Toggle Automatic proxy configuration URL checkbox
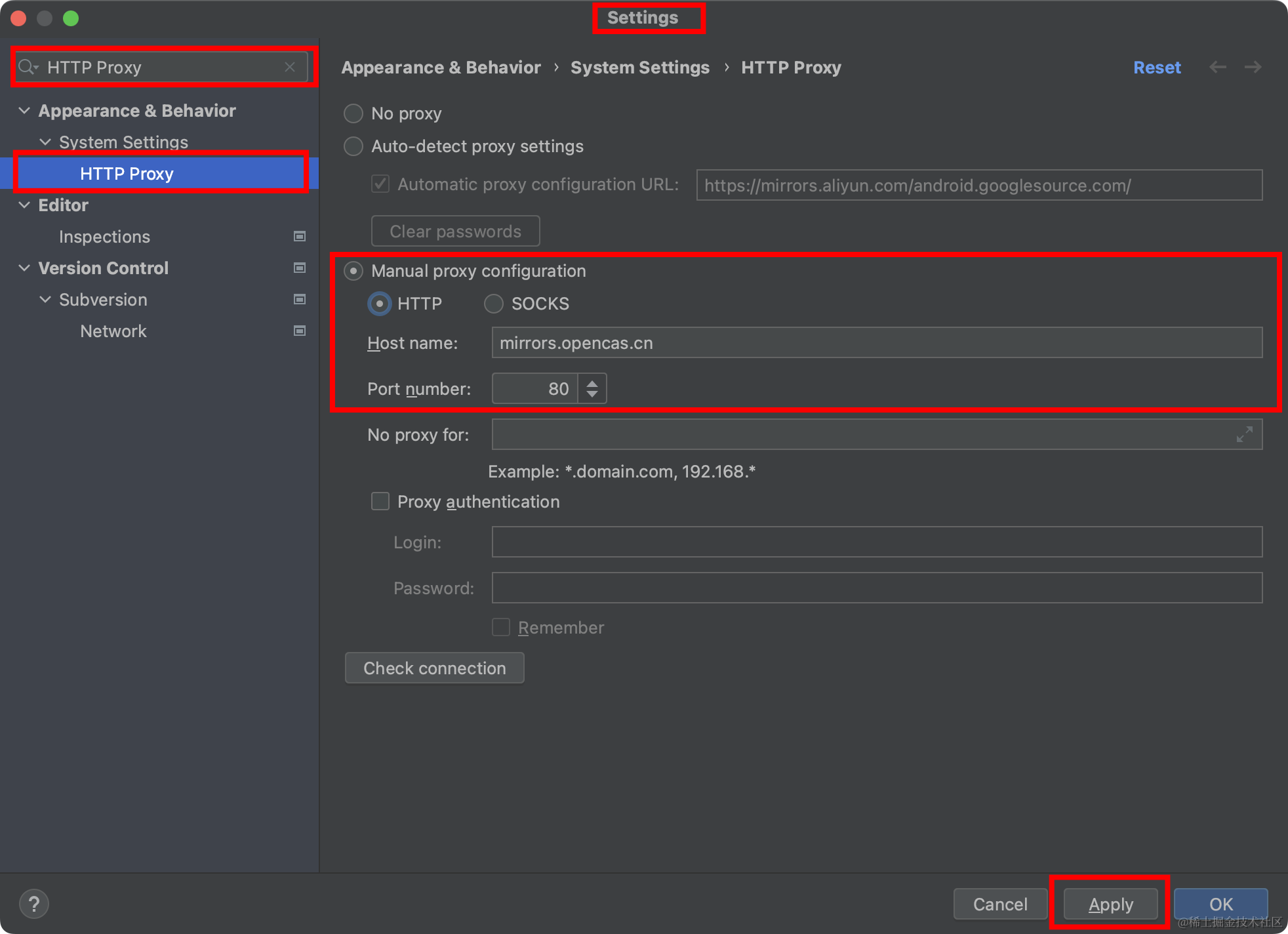 [x=380, y=184]
